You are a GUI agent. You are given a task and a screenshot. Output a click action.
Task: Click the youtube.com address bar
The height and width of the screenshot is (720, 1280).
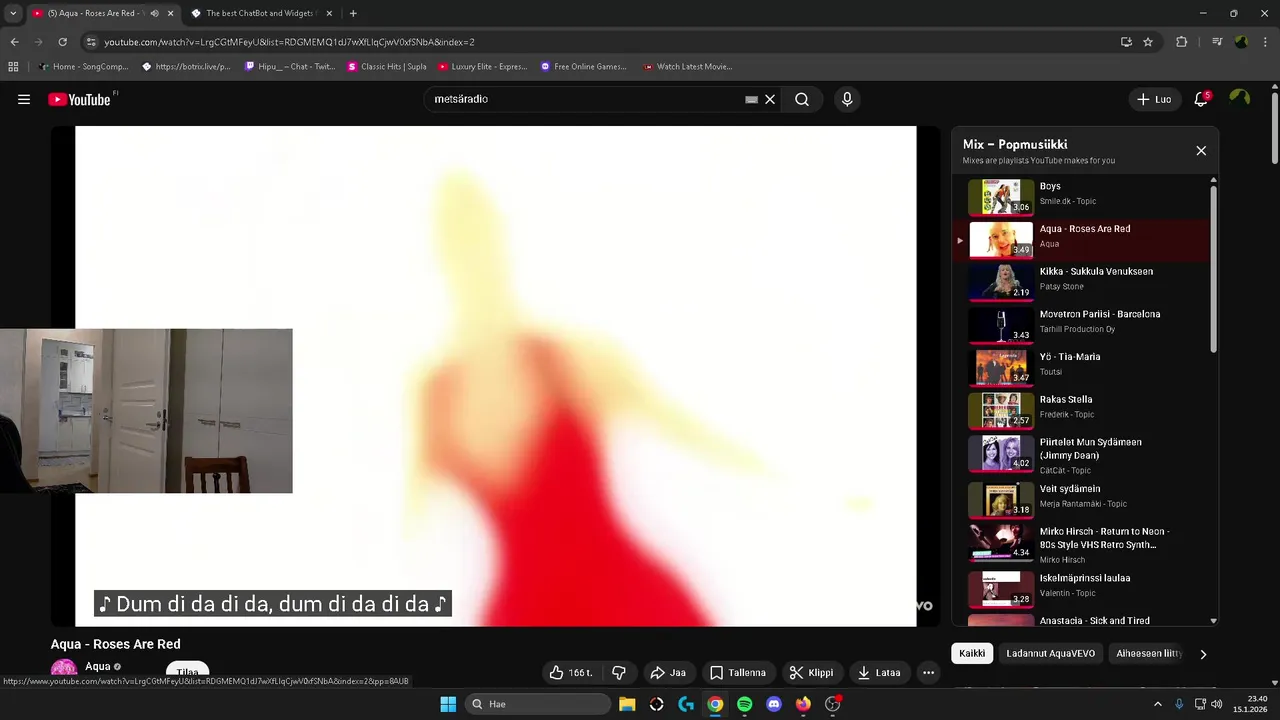coord(600,42)
